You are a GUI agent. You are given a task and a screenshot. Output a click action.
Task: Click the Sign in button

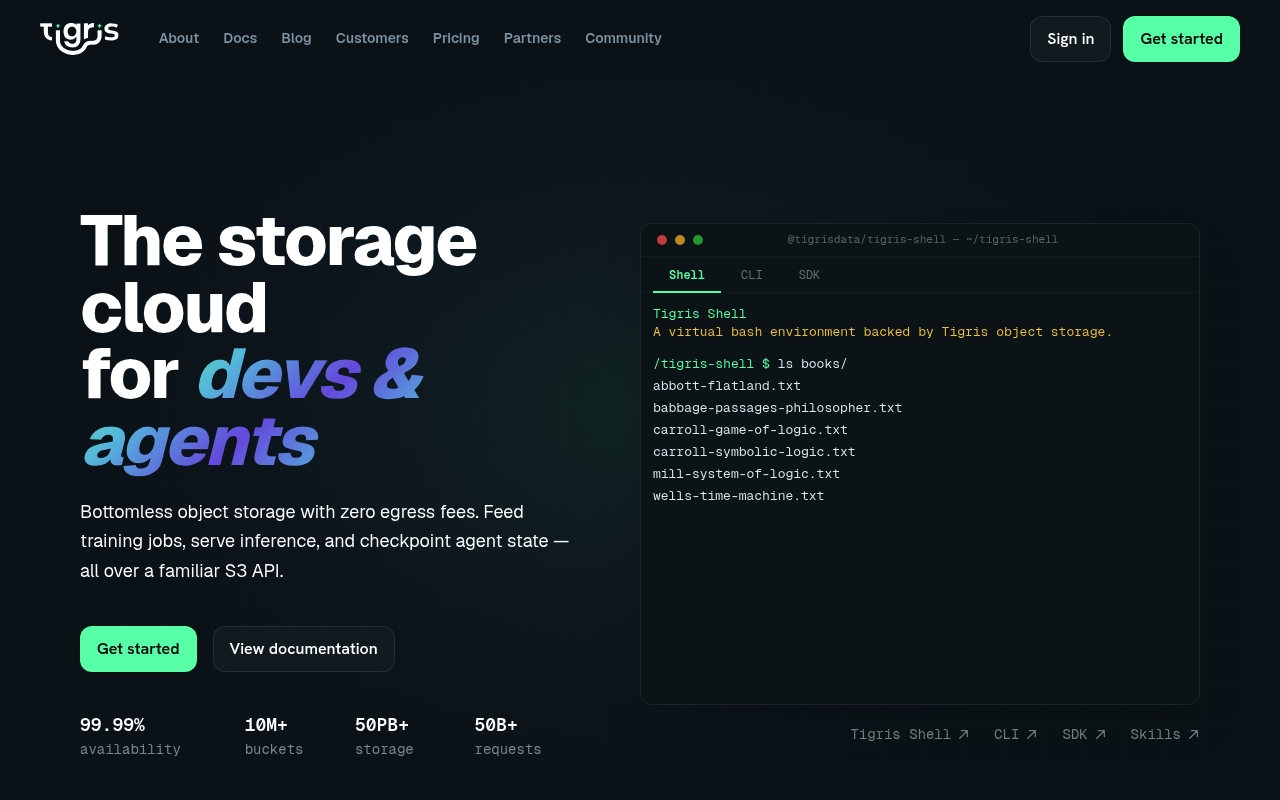[1070, 39]
